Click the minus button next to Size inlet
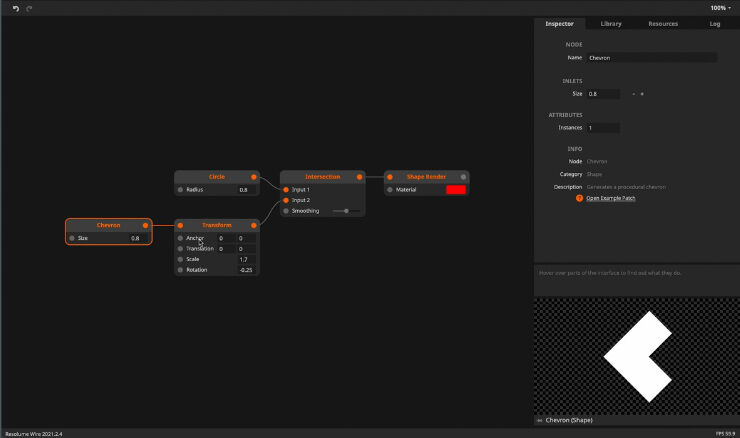The height and width of the screenshot is (438, 740). pyautogui.click(x=633, y=94)
